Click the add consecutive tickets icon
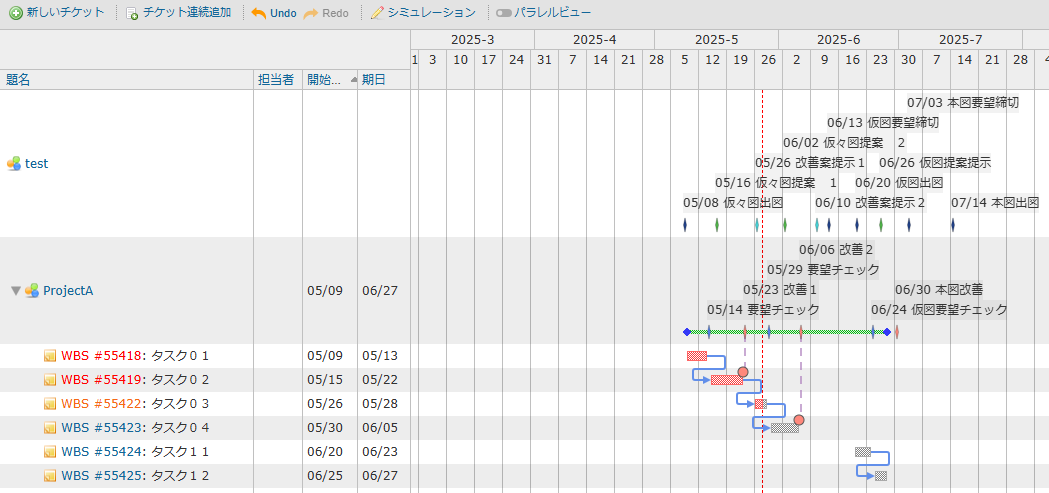Viewport: 1049px width, 493px height. pyautogui.click(x=132, y=14)
